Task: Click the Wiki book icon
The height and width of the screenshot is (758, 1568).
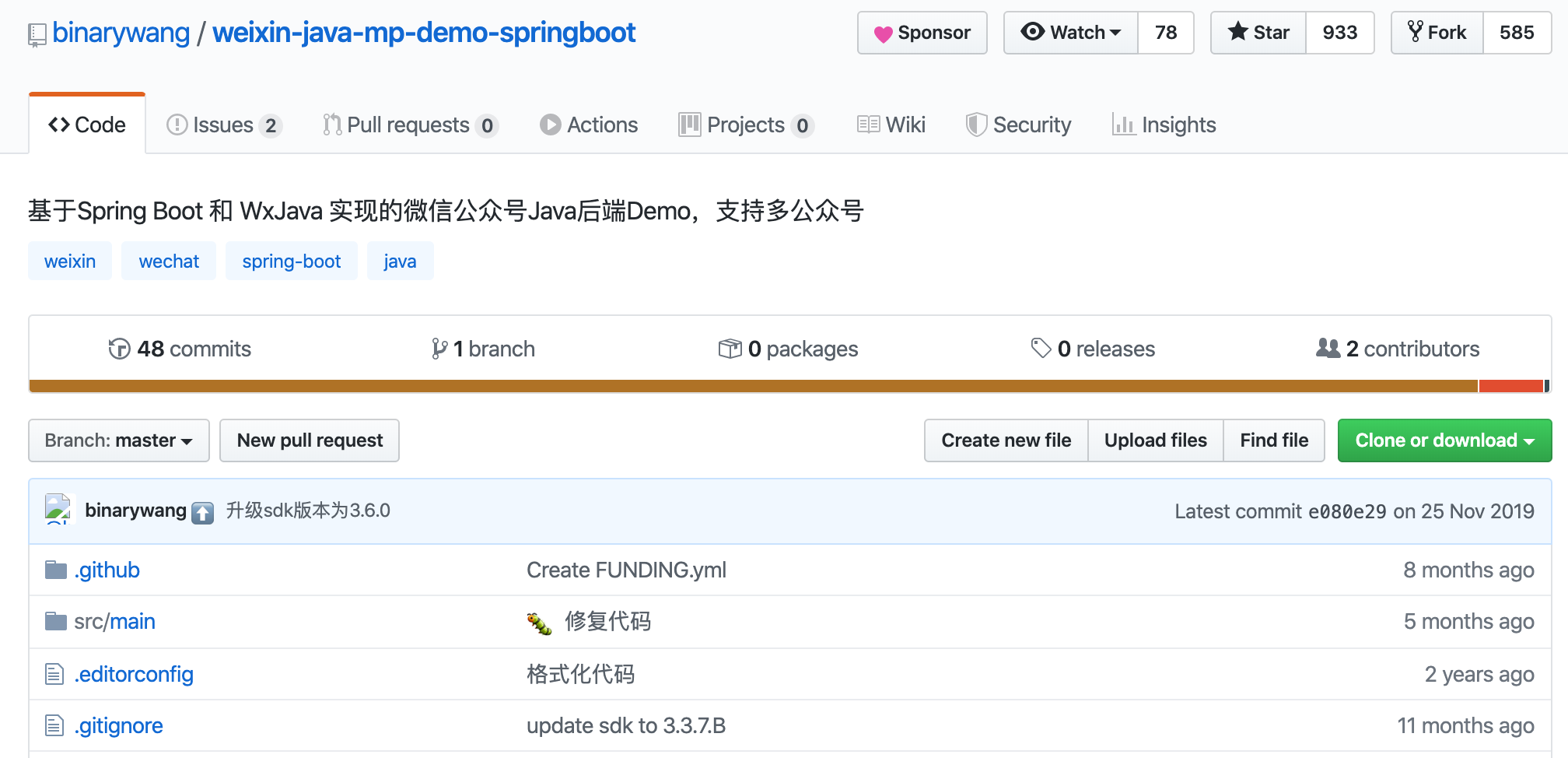Action: [868, 125]
